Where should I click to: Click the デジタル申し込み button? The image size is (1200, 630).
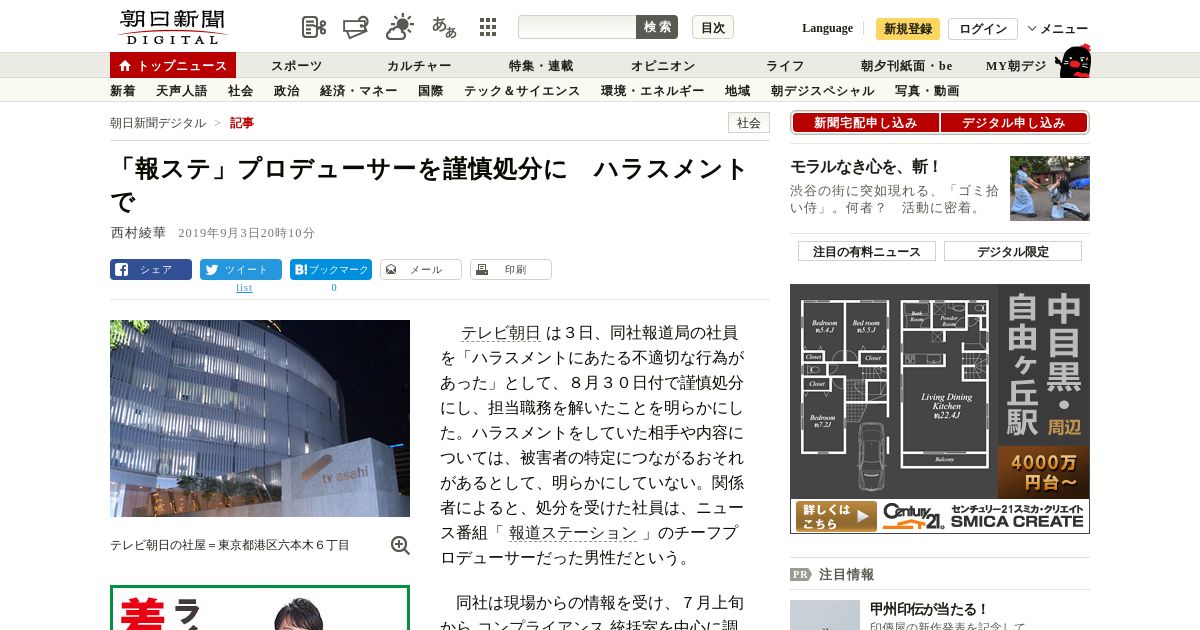pyautogui.click(x=1014, y=123)
